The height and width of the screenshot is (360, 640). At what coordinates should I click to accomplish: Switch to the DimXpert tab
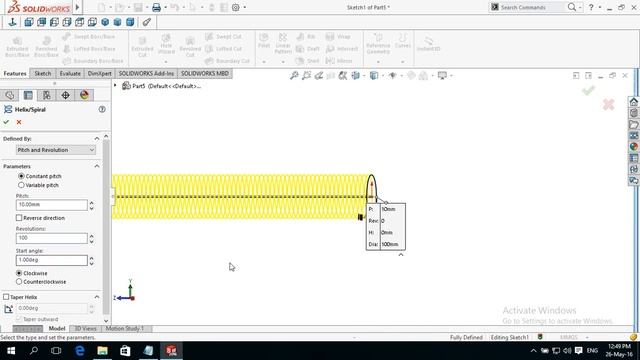(100, 73)
